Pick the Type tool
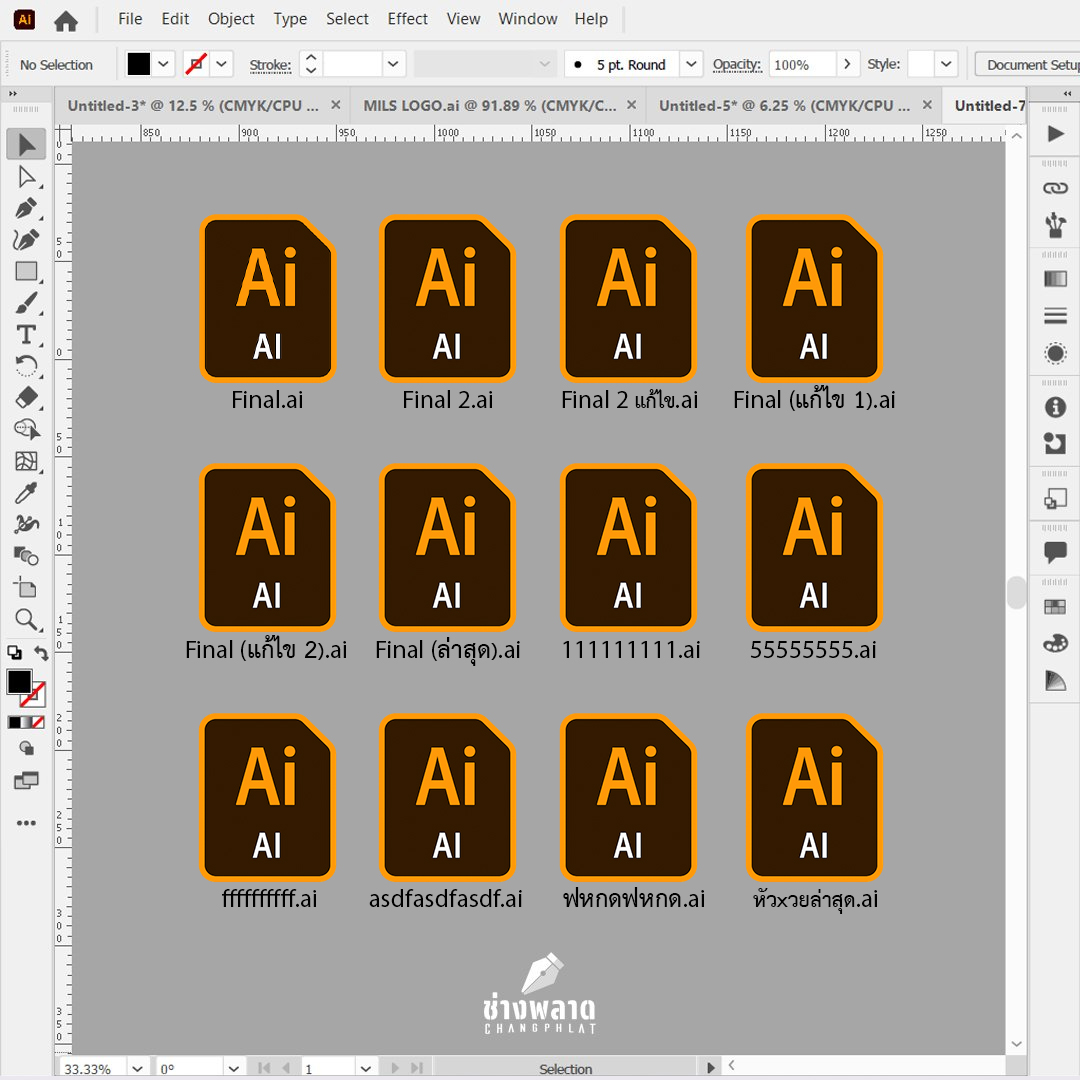 click(x=26, y=334)
